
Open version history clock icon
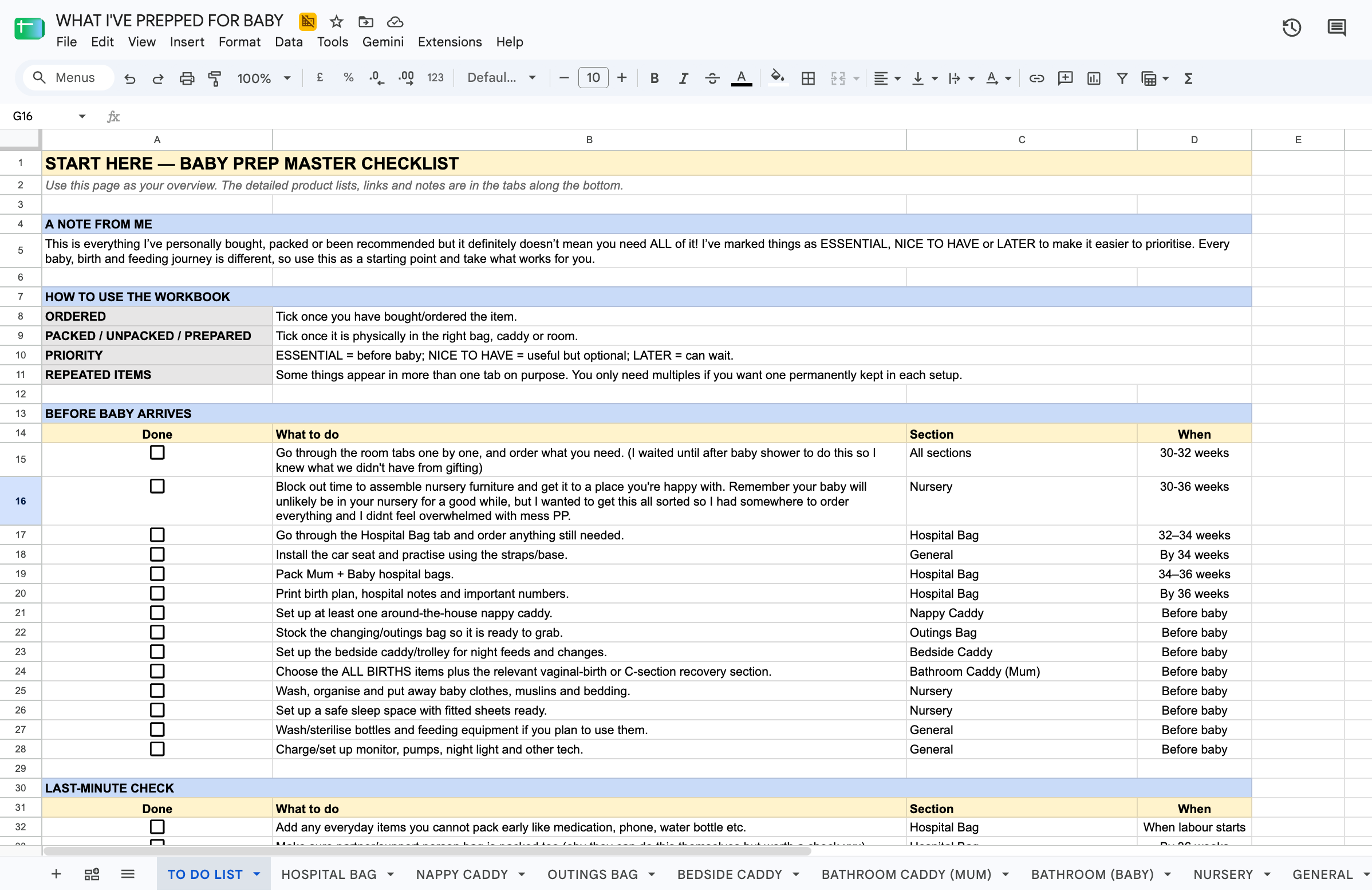coord(1291,27)
